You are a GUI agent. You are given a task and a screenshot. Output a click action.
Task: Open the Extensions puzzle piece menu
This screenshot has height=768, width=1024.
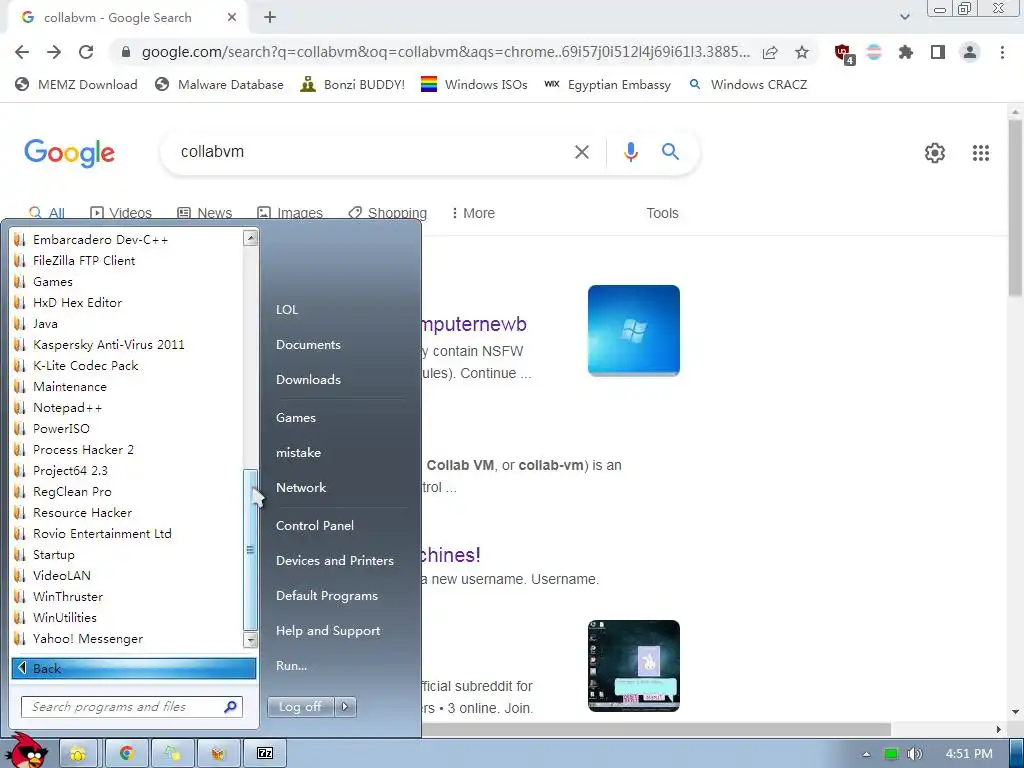pos(906,52)
